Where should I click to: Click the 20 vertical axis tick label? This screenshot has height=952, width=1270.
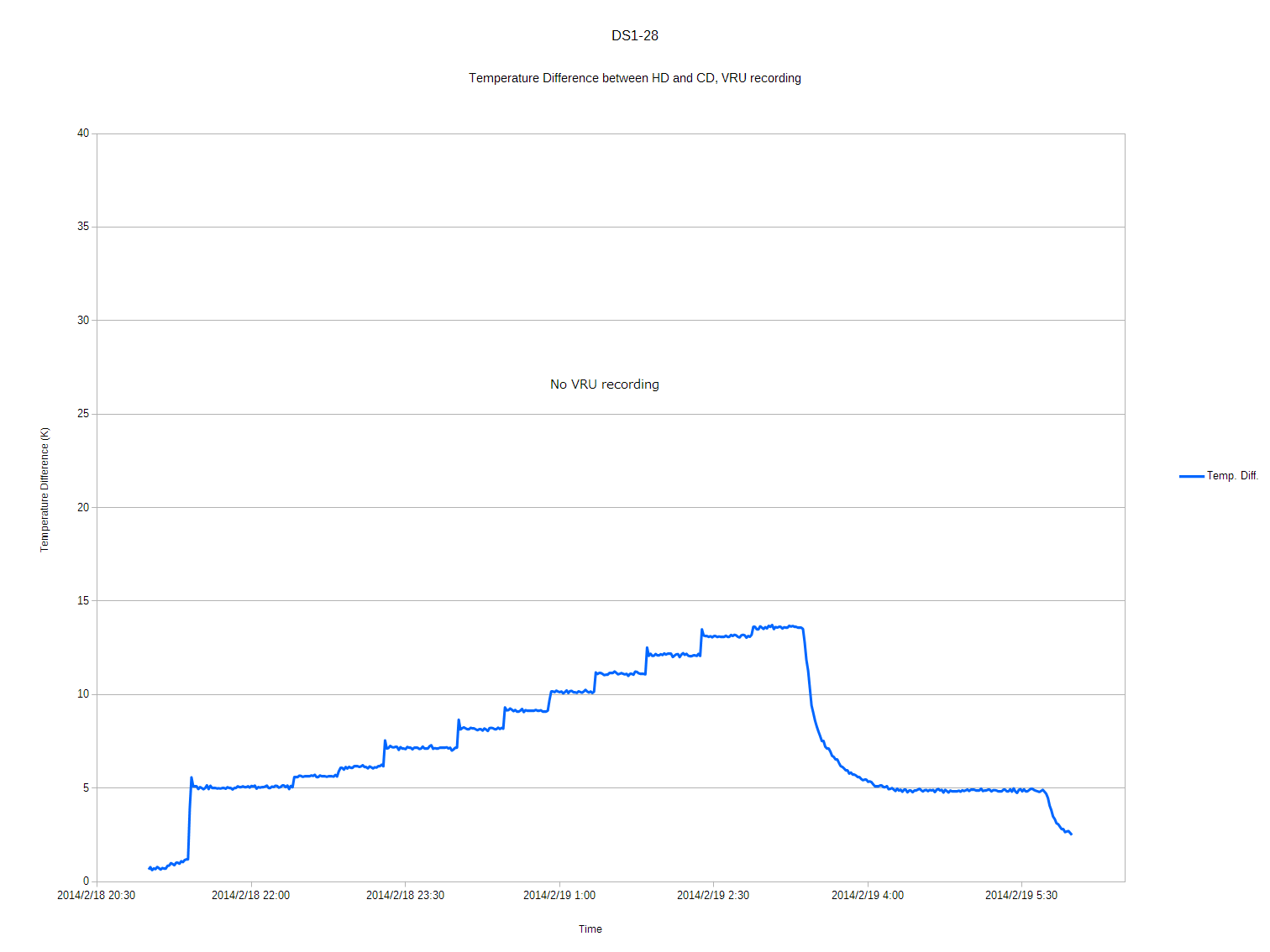point(83,507)
